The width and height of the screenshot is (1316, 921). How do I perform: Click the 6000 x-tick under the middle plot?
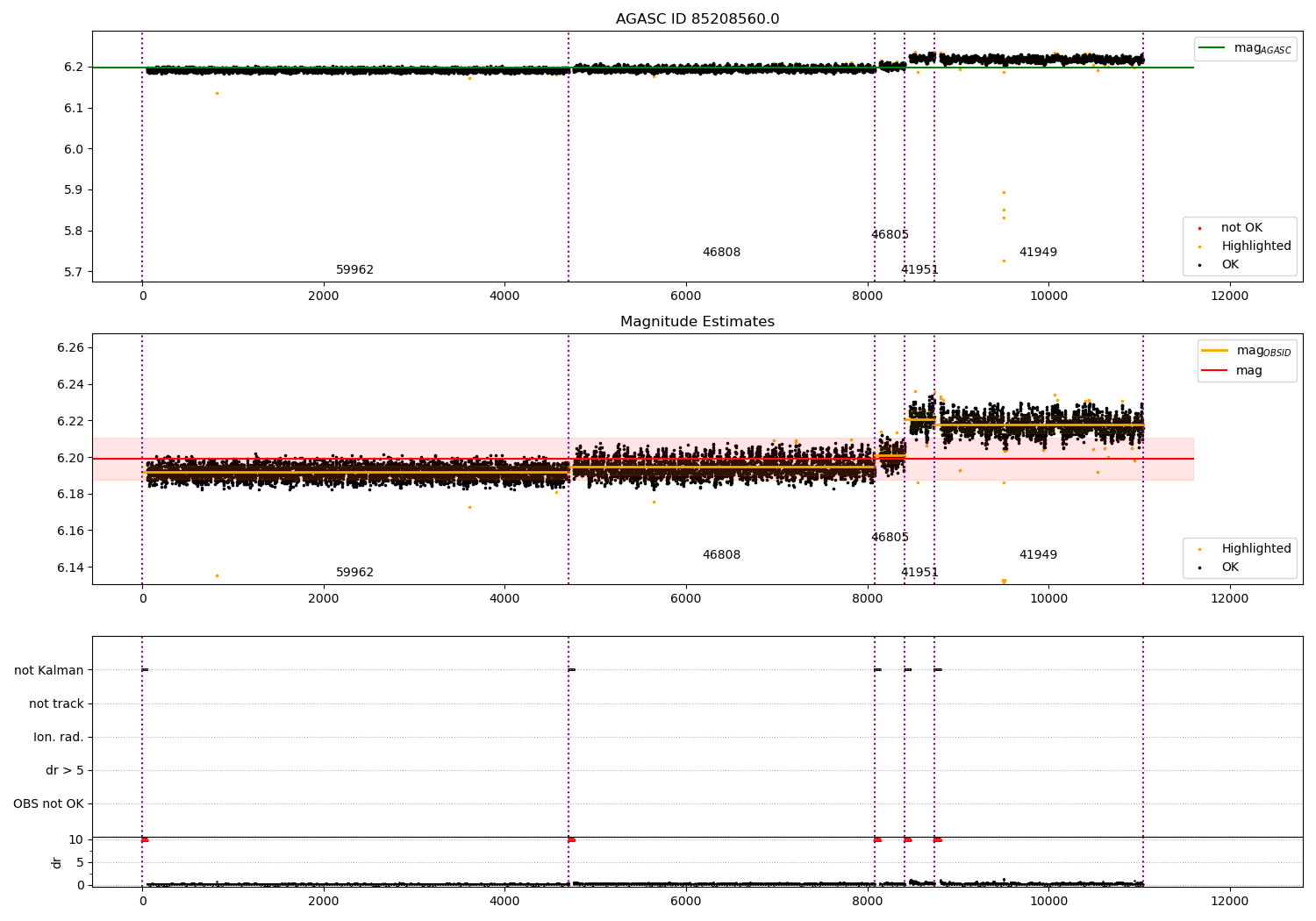(x=685, y=599)
